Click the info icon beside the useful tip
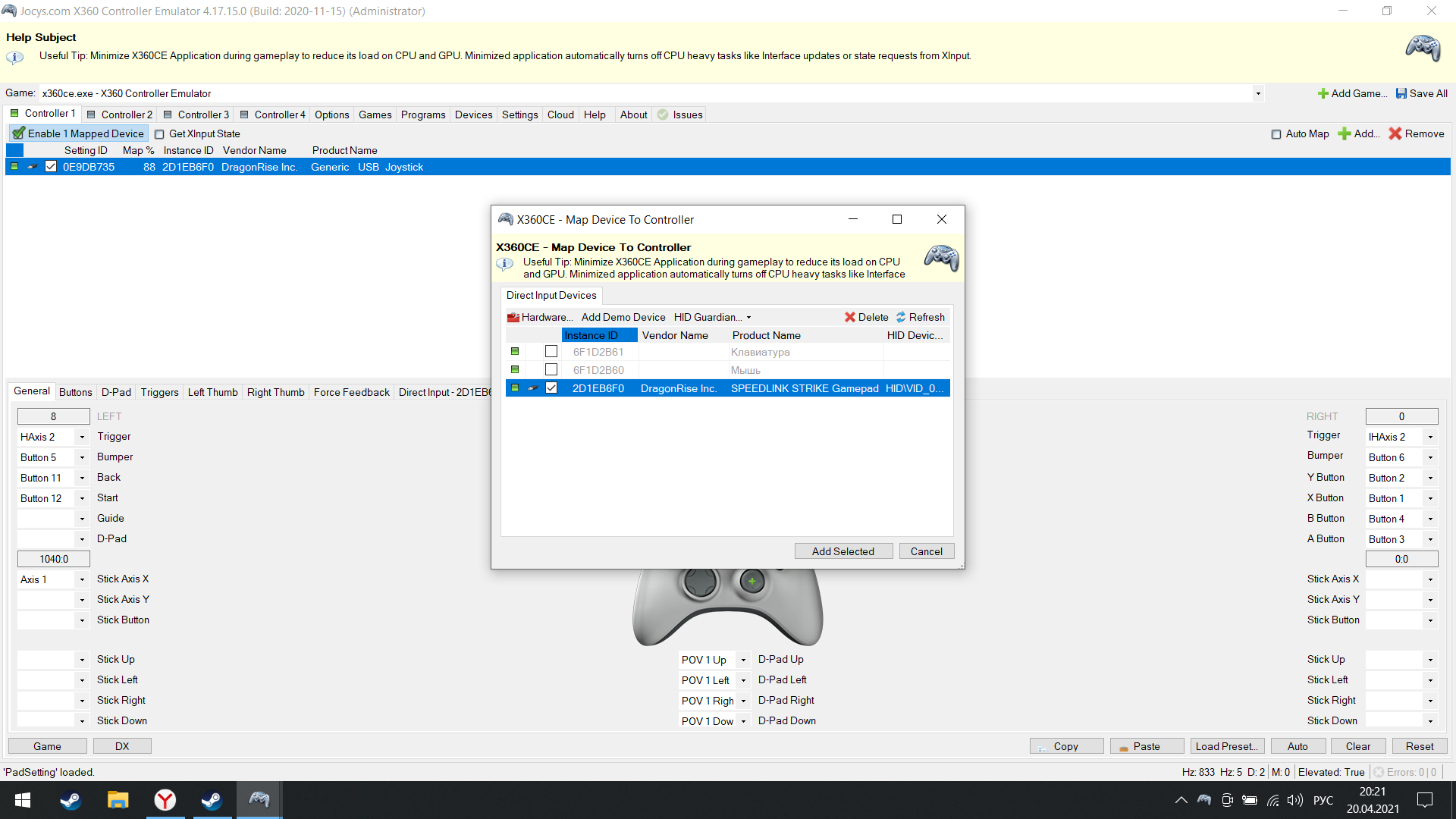Screen dimensions: 1456x819 coord(14,57)
